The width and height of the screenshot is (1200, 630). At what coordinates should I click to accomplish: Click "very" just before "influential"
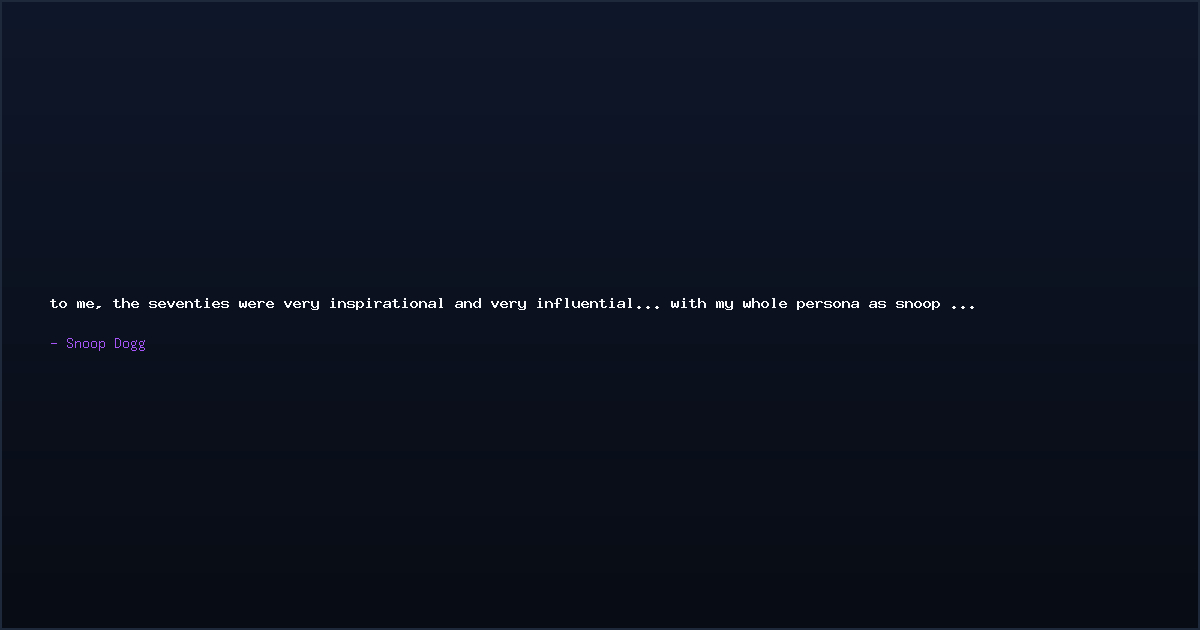pos(509,304)
